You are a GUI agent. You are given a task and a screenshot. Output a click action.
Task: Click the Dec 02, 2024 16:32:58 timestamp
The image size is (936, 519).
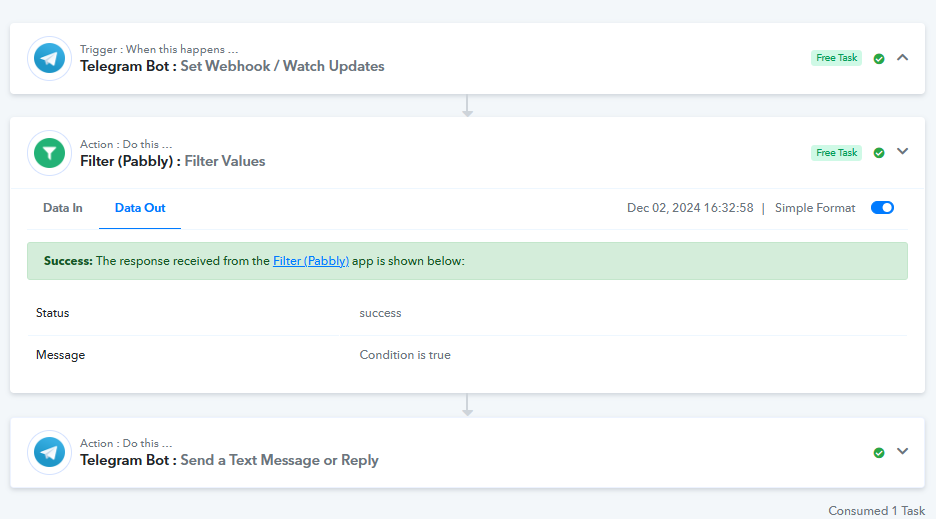690,208
